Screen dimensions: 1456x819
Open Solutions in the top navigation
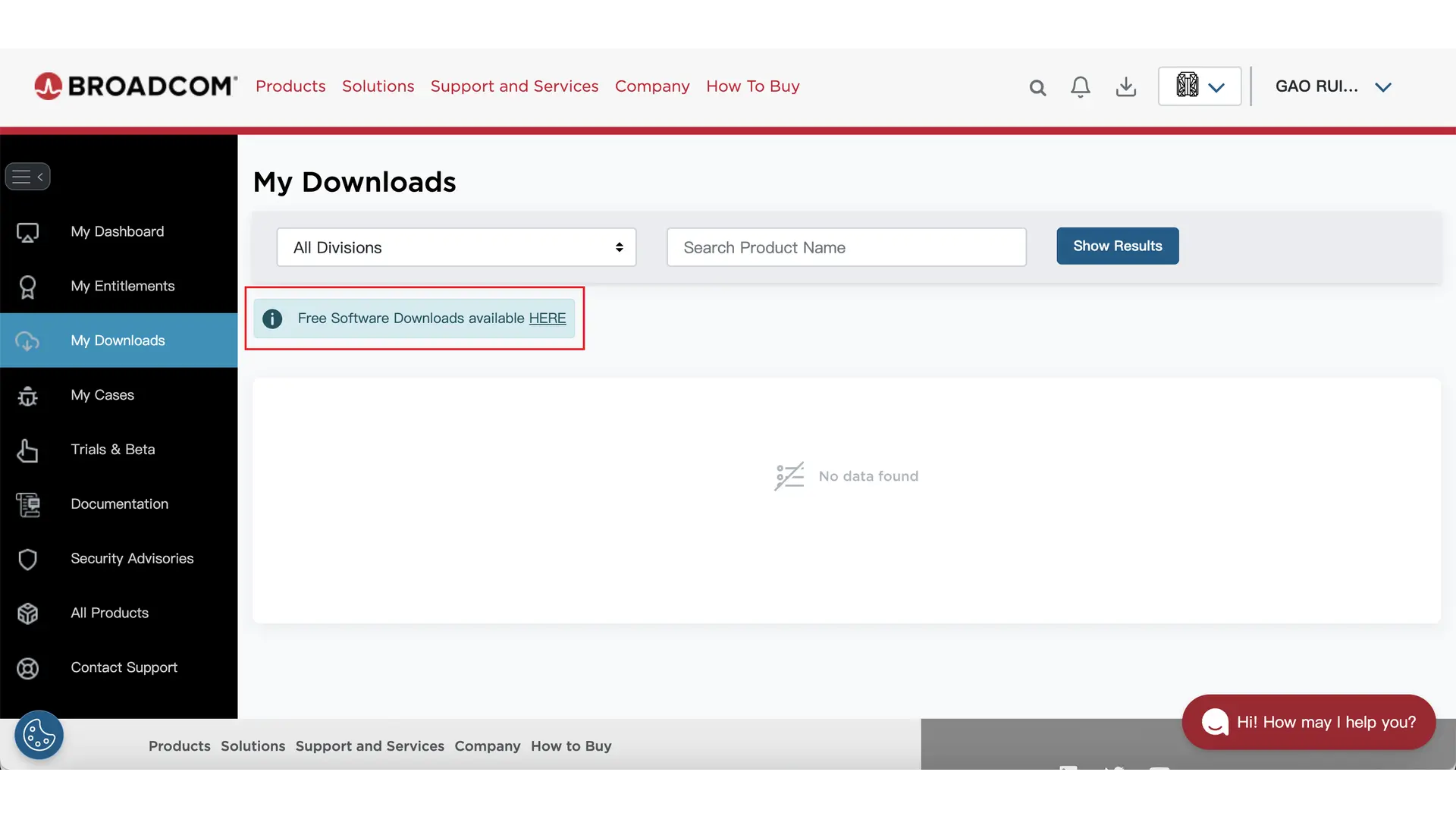click(378, 86)
